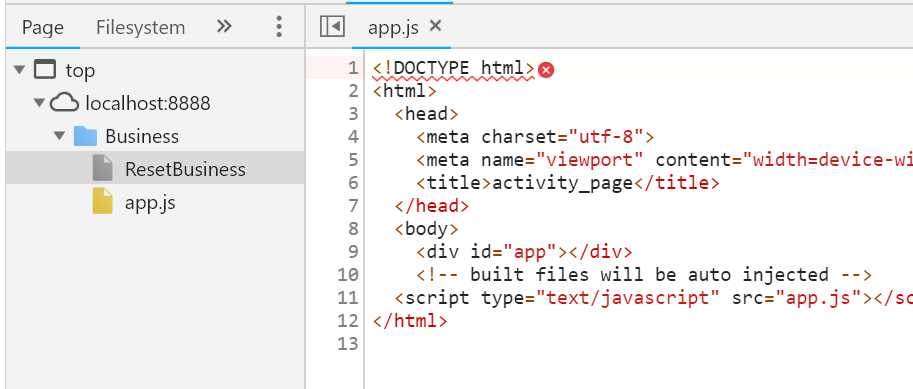Open the three-dot more options menu

tap(279, 27)
